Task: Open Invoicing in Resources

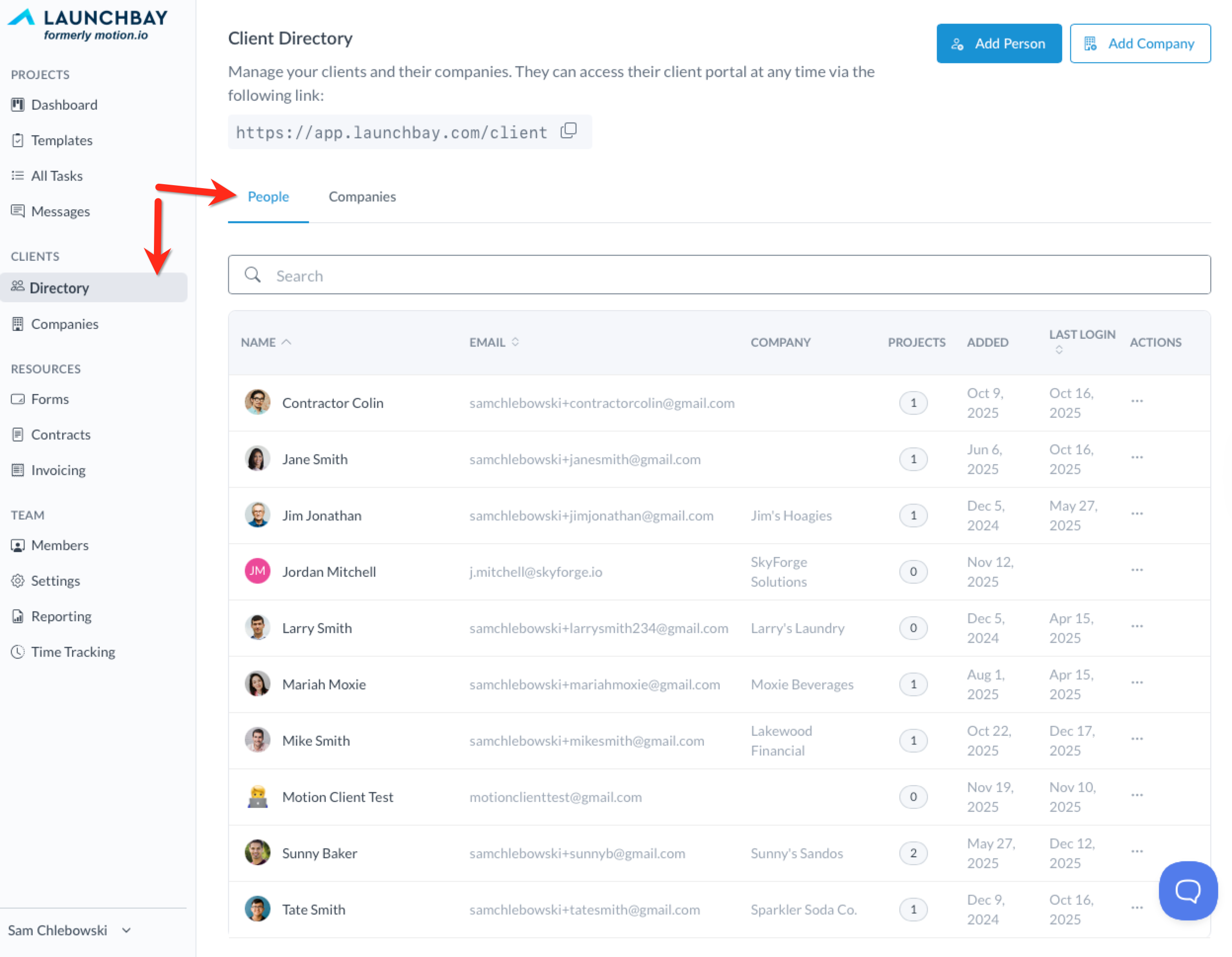Action: click(x=58, y=470)
